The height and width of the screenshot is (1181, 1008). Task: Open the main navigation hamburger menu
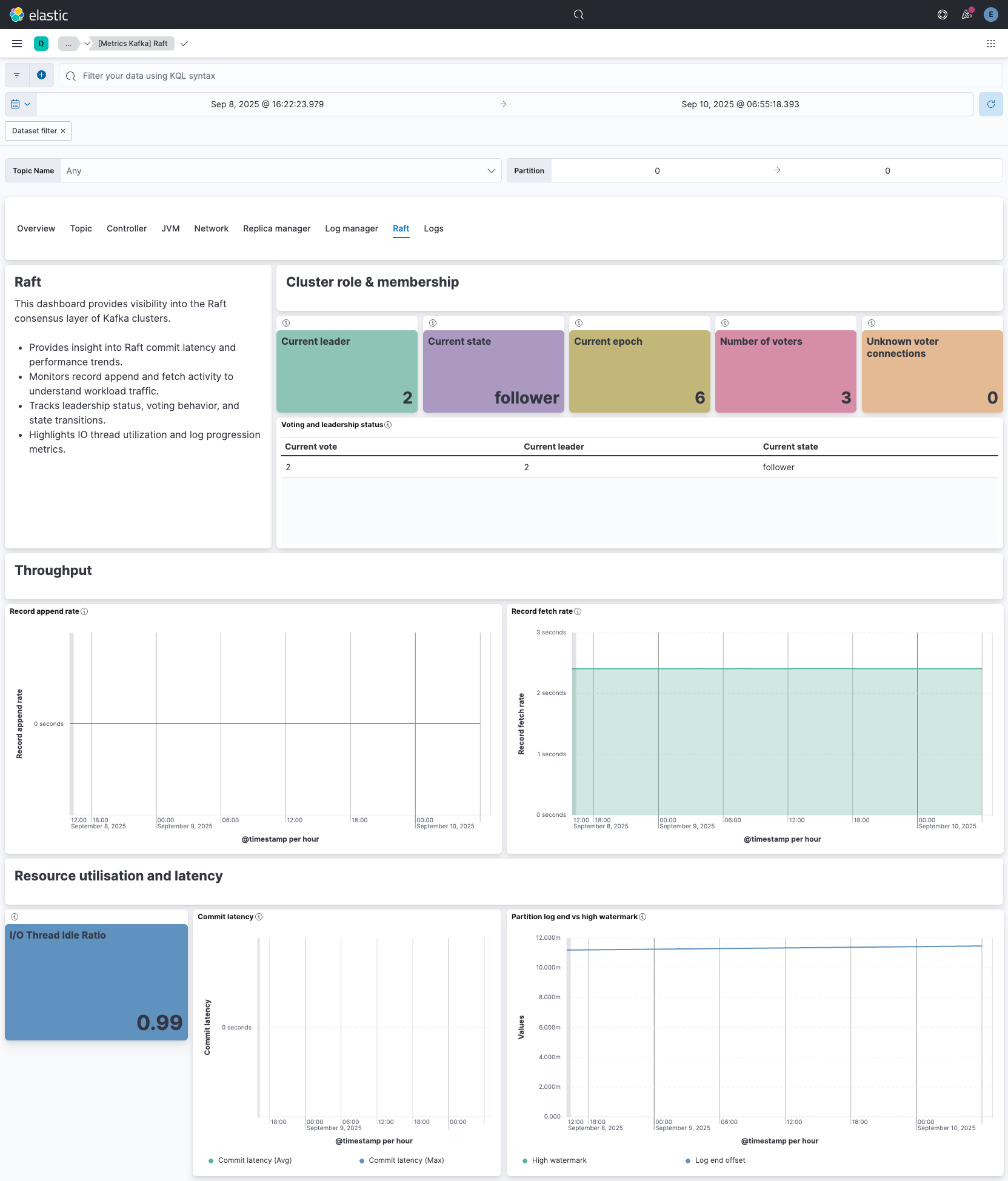[x=17, y=44]
